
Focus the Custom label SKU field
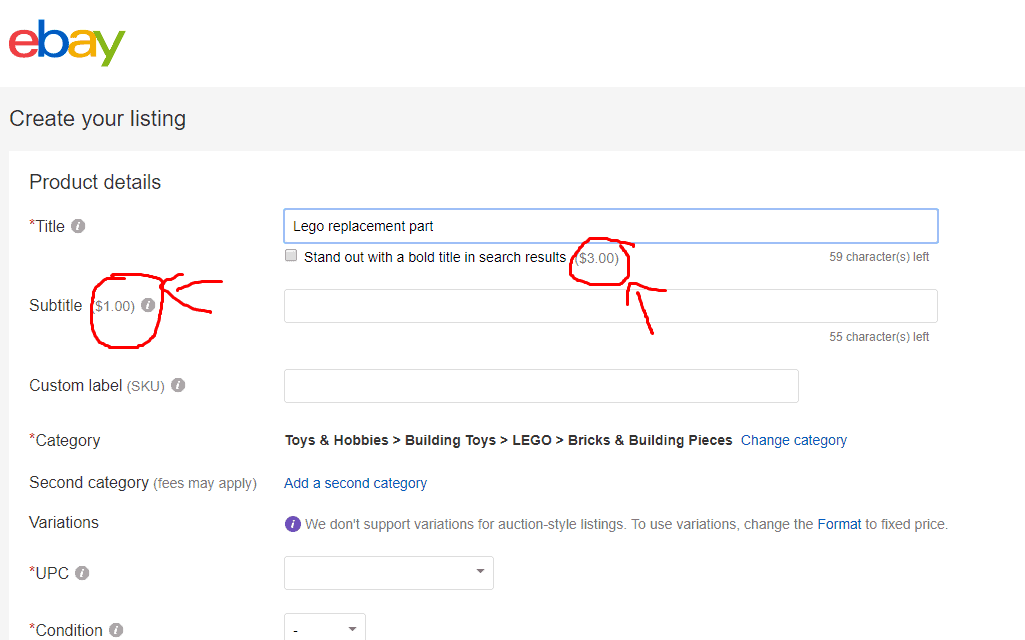click(x=541, y=386)
